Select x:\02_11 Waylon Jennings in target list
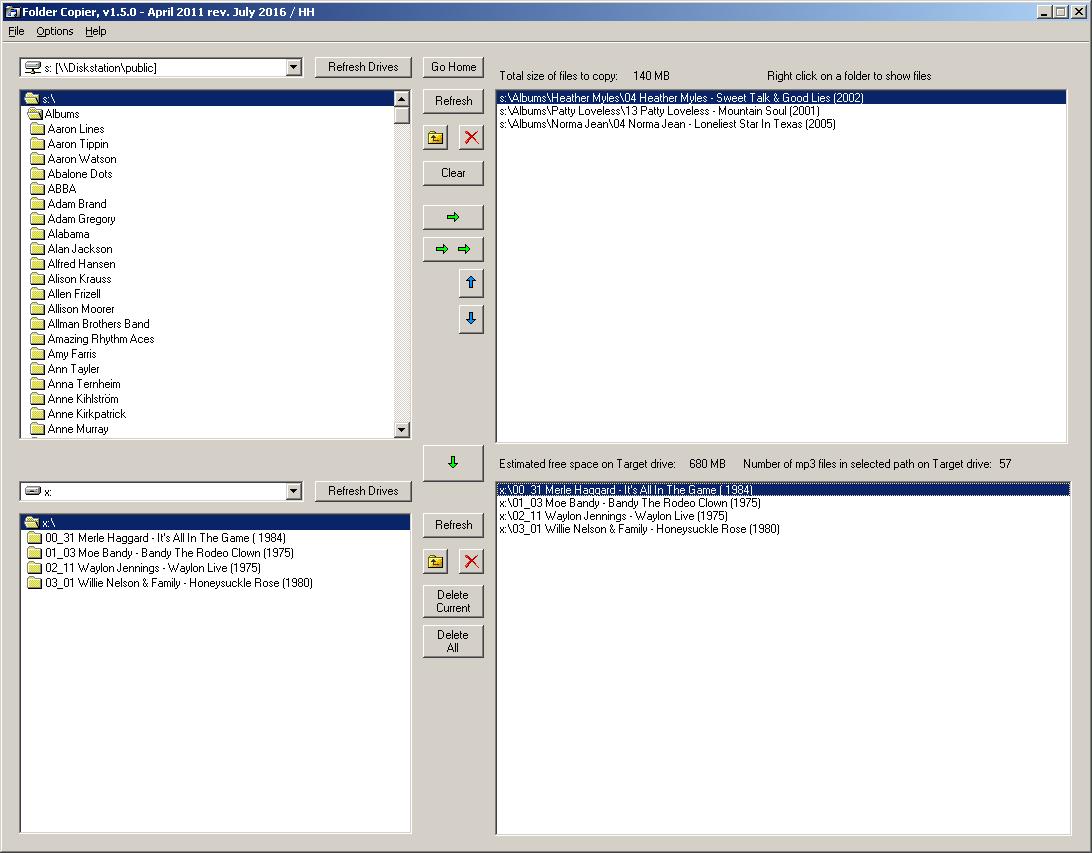The image size is (1092, 853). point(783,516)
